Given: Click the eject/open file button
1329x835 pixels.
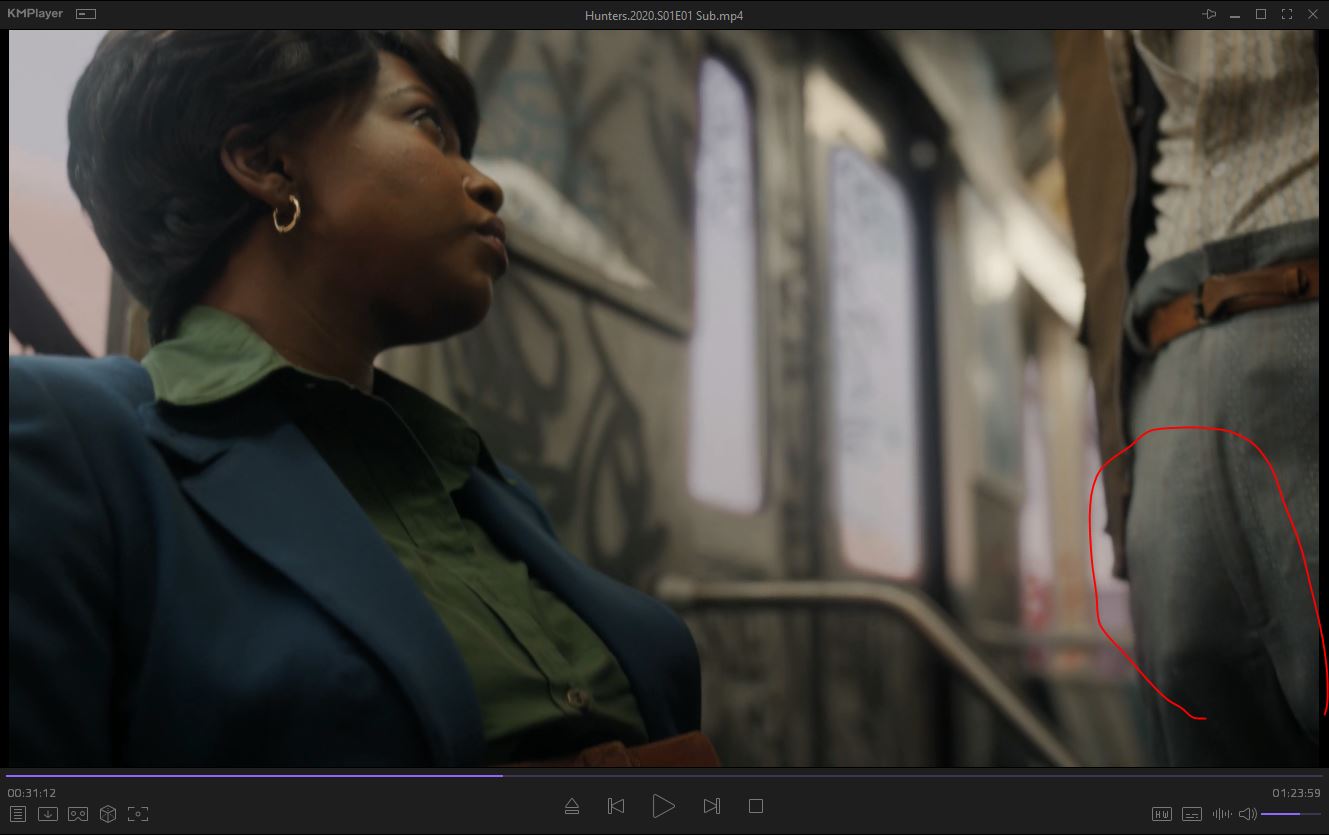Looking at the screenshot, I should [x=572, y=806].
